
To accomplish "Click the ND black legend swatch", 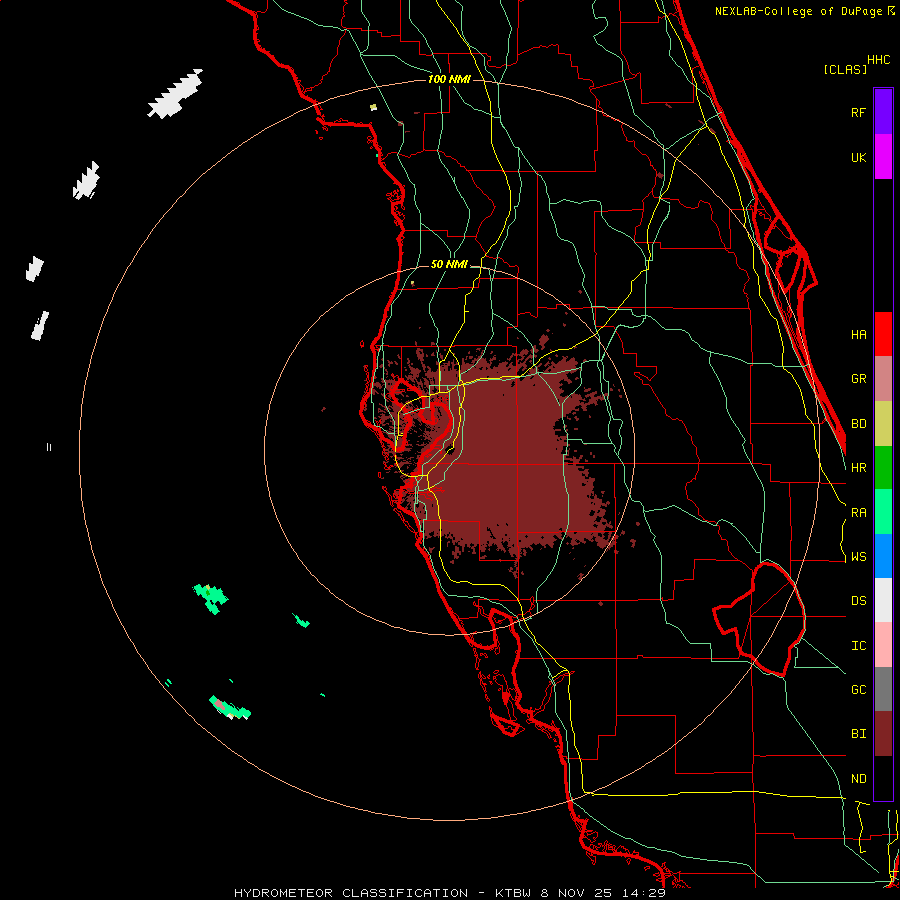I will [x=883, y=778].
